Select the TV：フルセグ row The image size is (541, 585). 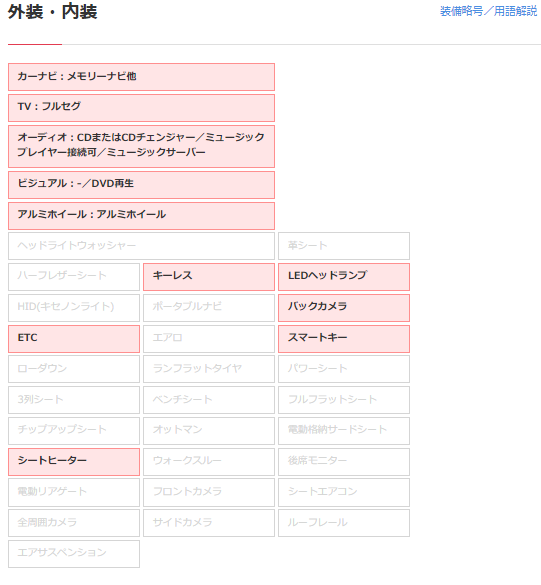click(x=141, y=108)
